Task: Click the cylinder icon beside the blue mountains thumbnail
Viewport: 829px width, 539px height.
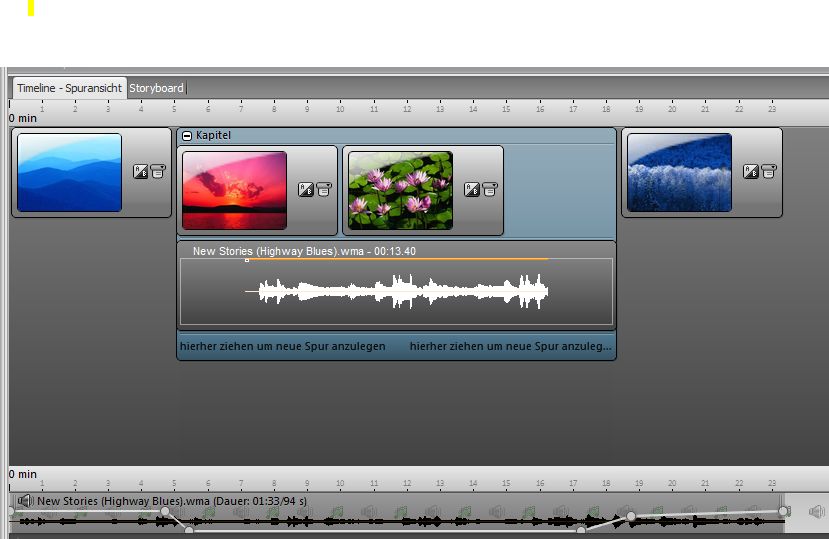Action: (158, 172)
